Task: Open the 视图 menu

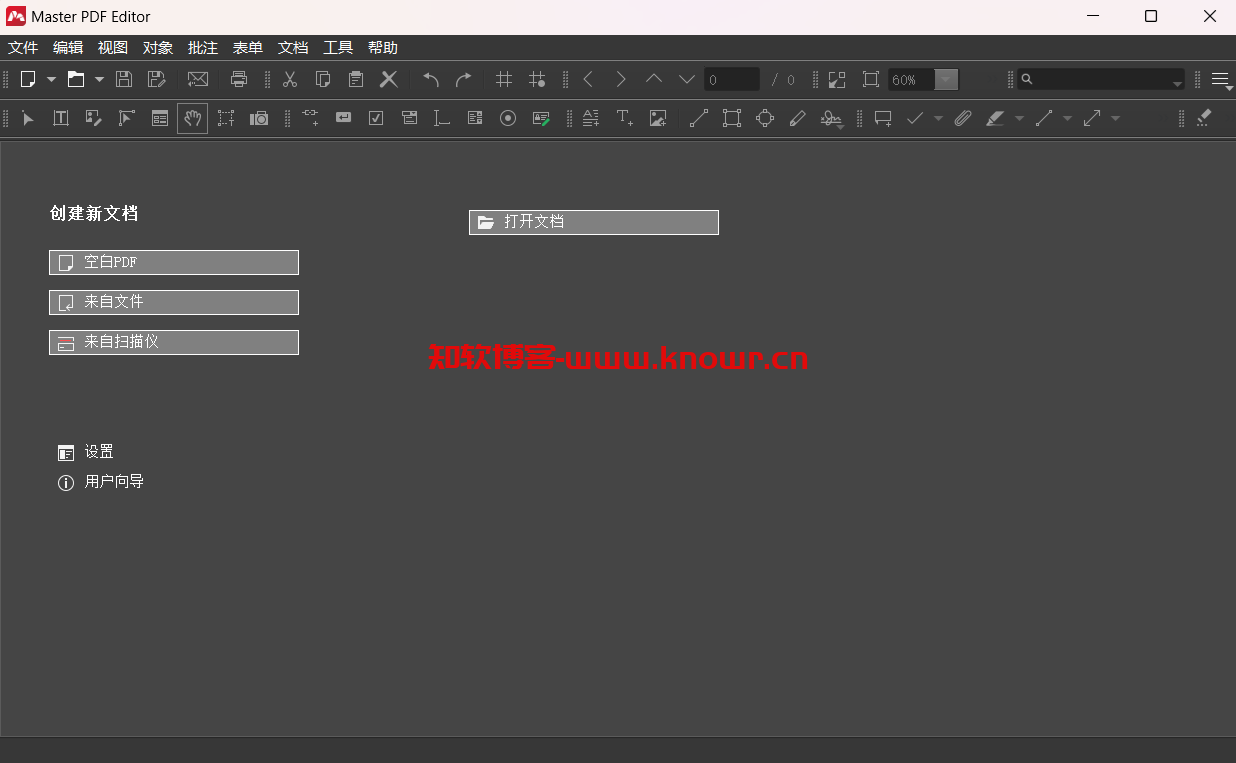Action: coord(113,48)
